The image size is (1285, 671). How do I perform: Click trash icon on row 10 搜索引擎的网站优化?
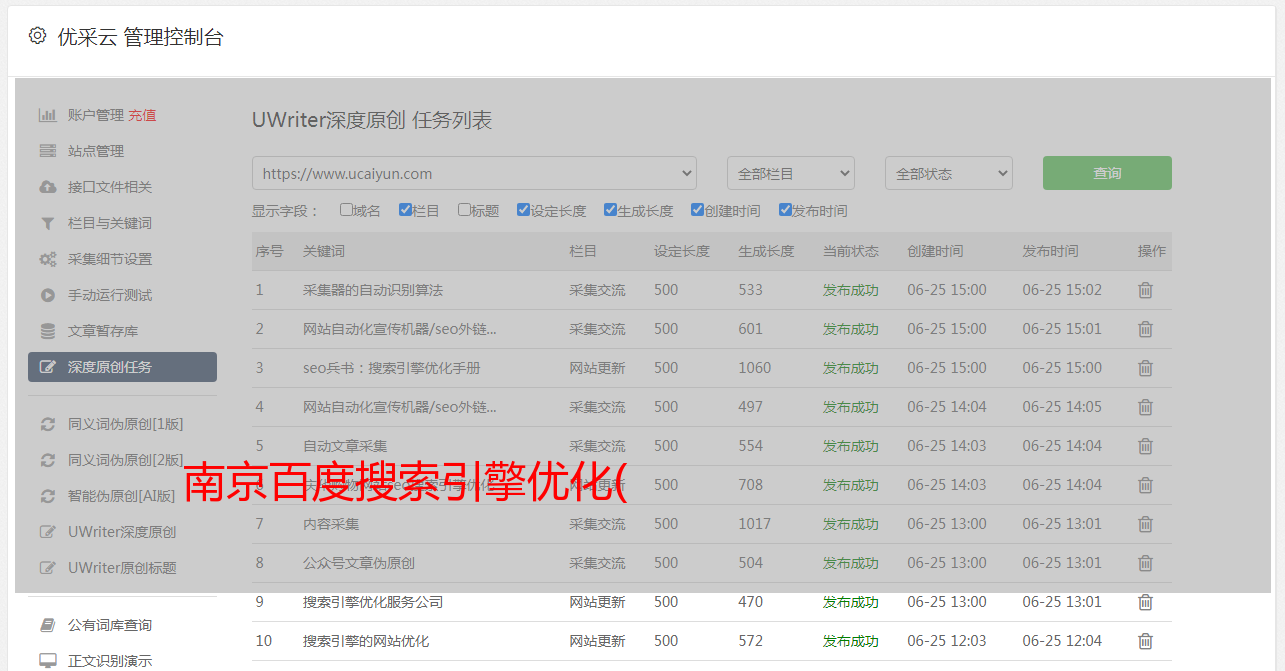click(x=1145, y=641)
